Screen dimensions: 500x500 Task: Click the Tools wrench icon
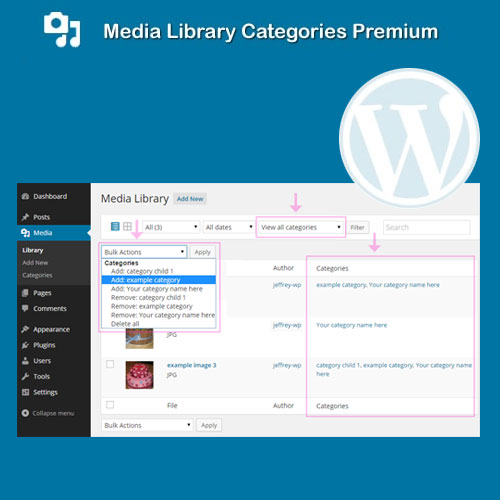pyautogui.click(x=25, y=376)
